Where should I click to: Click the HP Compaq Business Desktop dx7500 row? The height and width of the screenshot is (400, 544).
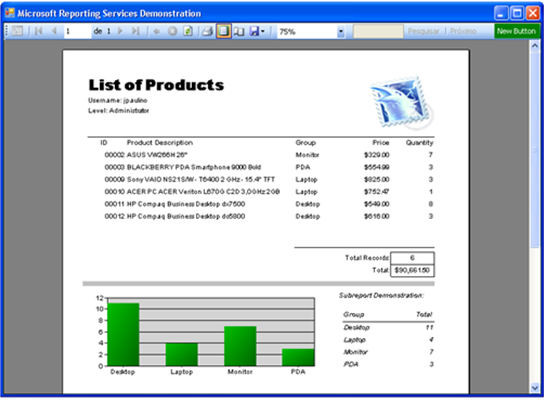[x=261, y=204]
